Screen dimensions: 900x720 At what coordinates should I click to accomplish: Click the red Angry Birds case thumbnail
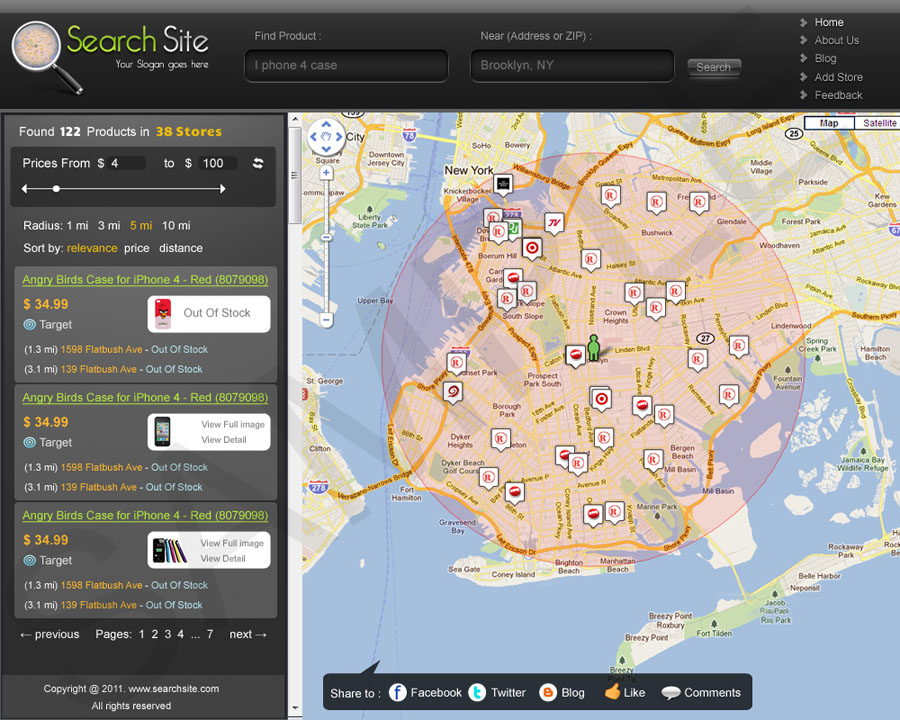(x=163, y=313)
